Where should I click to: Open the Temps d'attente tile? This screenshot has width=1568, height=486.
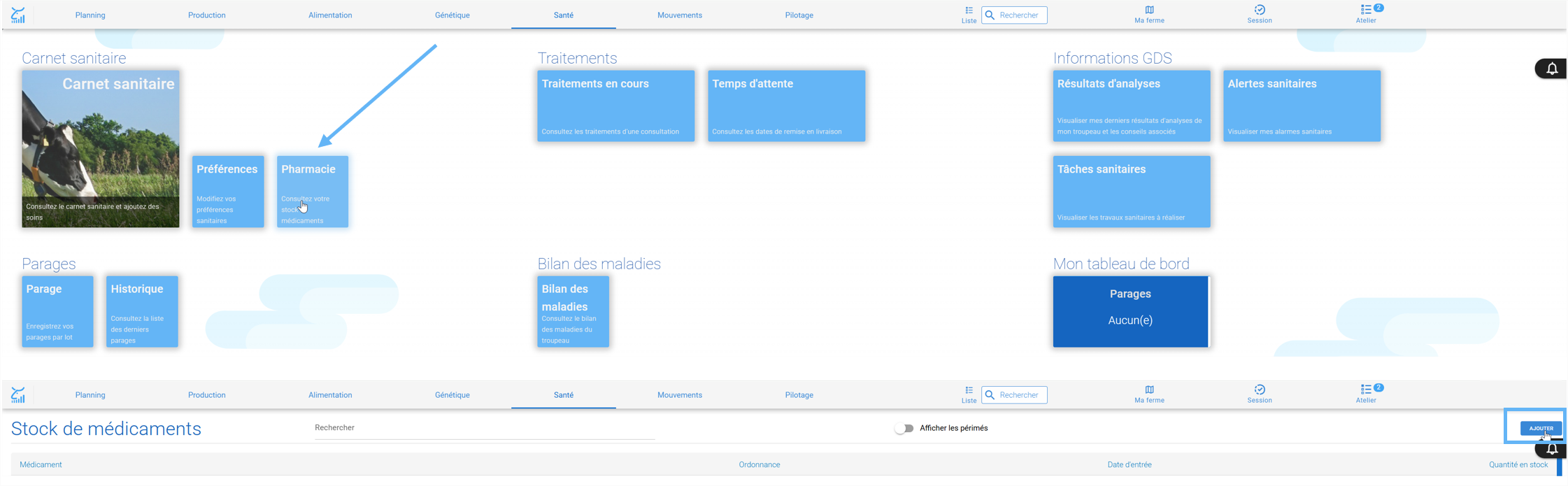tap(787, 106)
